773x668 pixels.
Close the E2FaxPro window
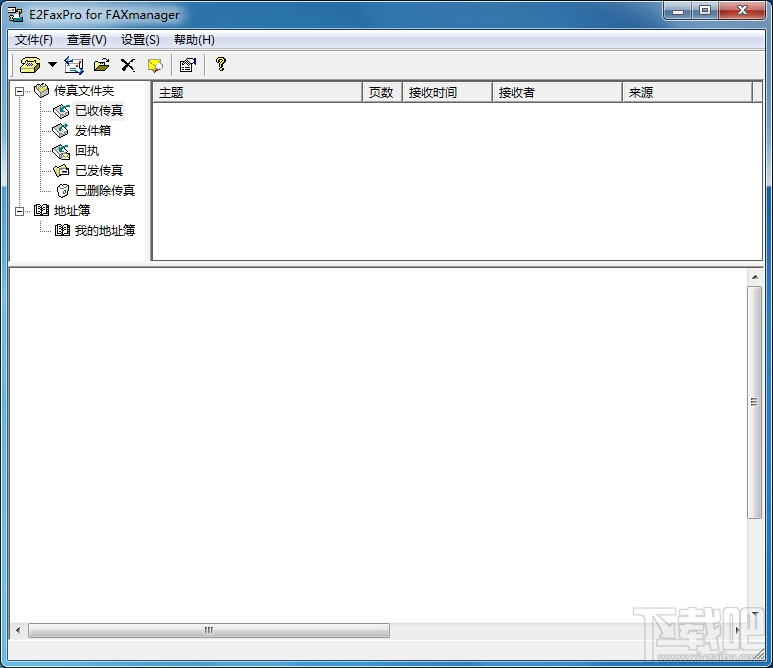point(742,11)
